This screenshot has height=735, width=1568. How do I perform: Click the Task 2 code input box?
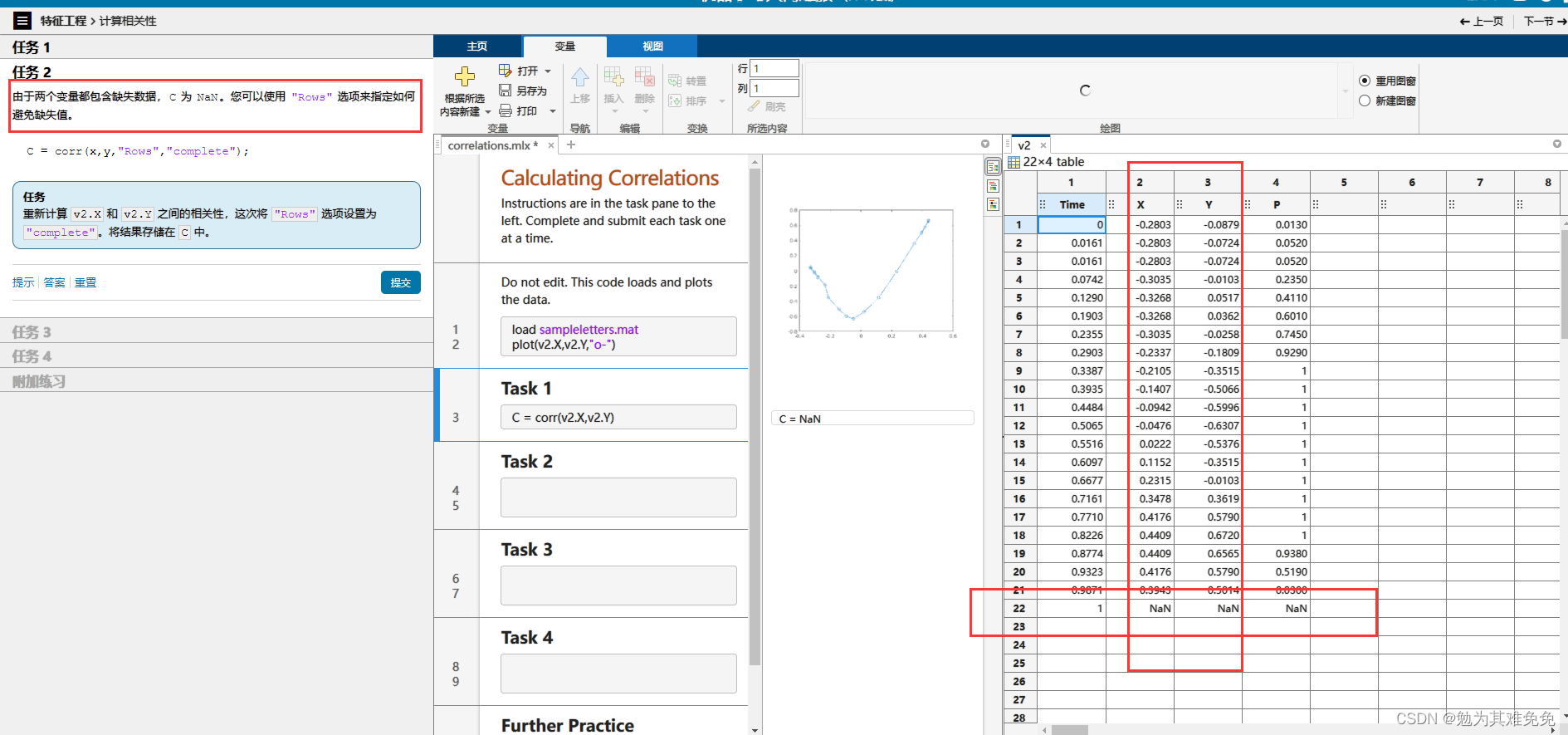tap(618, 497)
